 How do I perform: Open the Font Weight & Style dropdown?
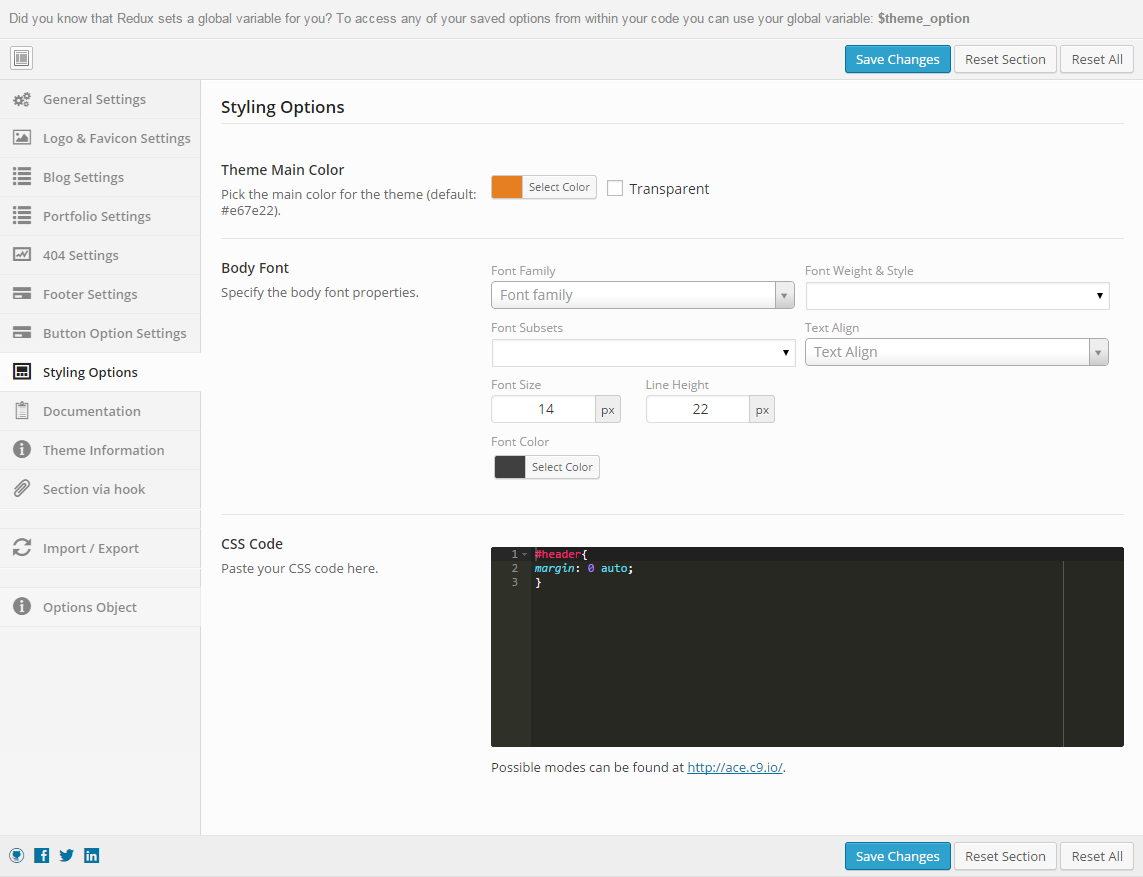point(957,295)
